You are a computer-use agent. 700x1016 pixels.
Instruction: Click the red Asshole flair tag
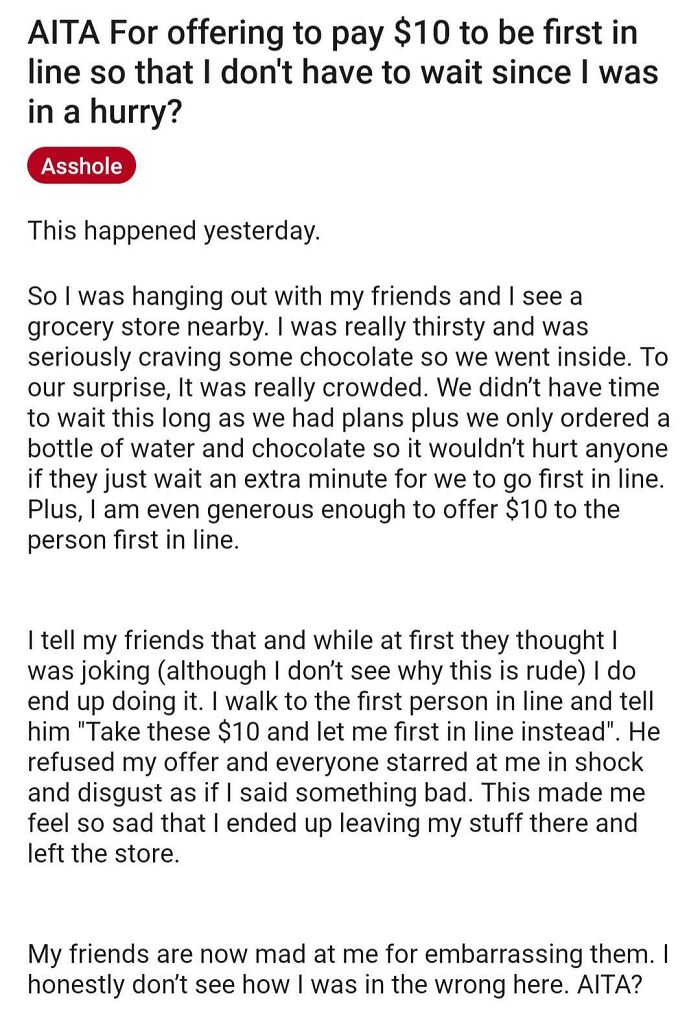[81, 166]
